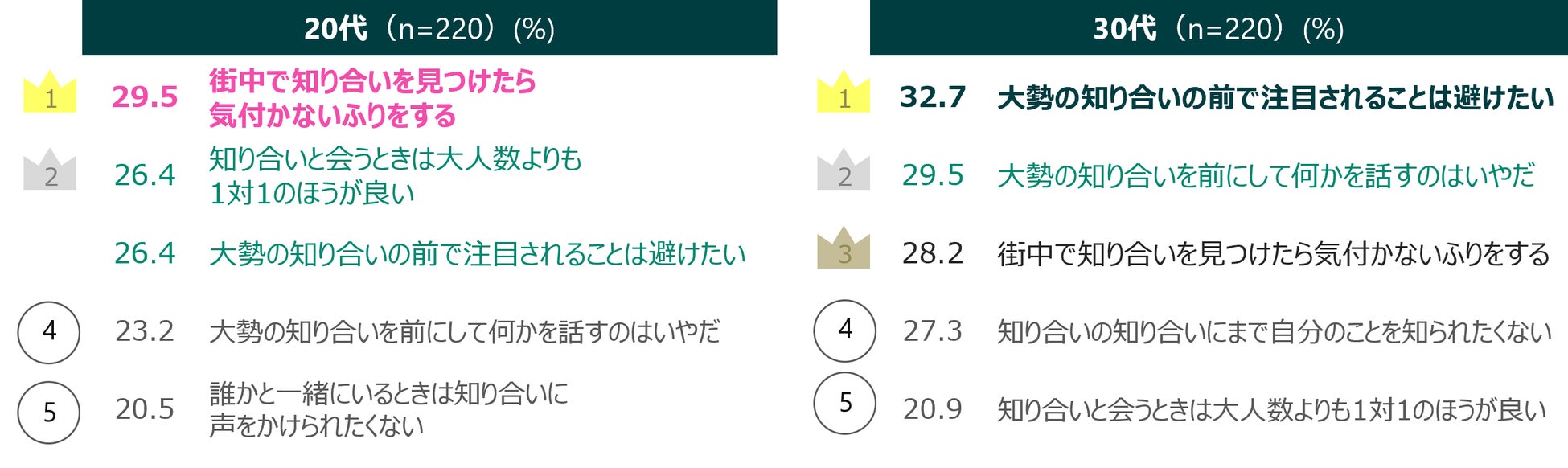Click the circled number 5 under 20代
Viewport: 1568px width, 468px height.
click(49, 413)
